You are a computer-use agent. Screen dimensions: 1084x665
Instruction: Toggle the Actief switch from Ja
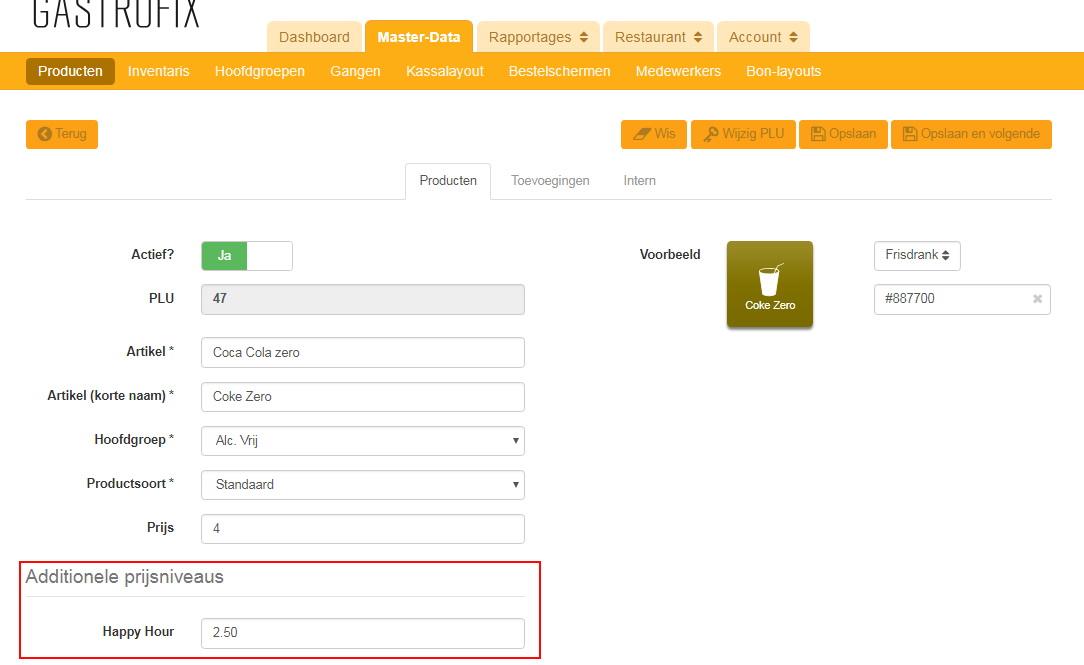(247, 256)
